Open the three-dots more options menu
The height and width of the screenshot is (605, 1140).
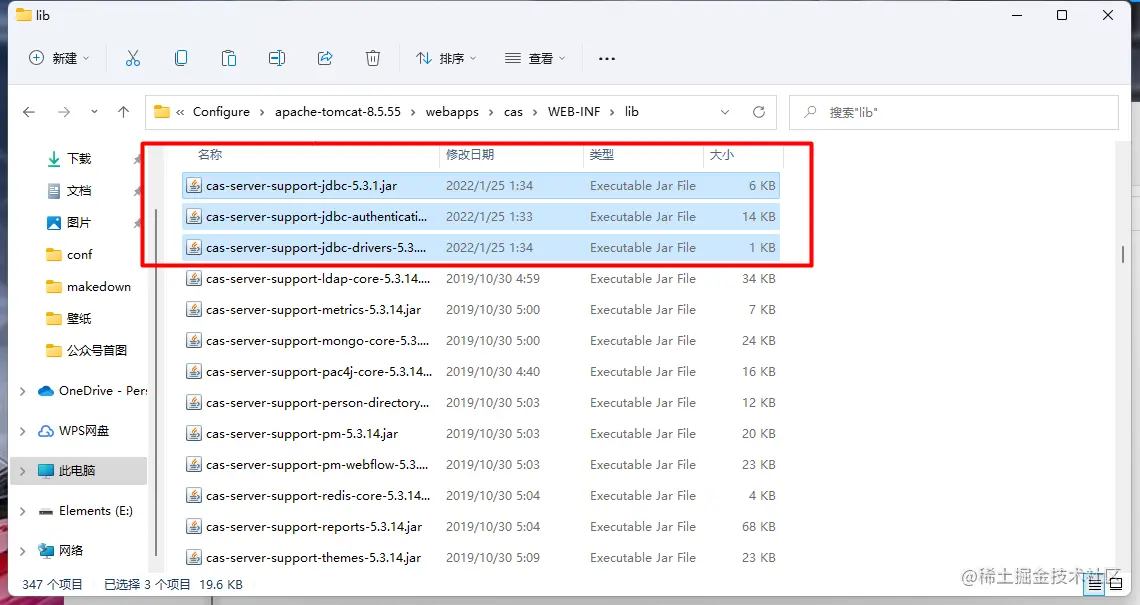(x=607, y=58)
